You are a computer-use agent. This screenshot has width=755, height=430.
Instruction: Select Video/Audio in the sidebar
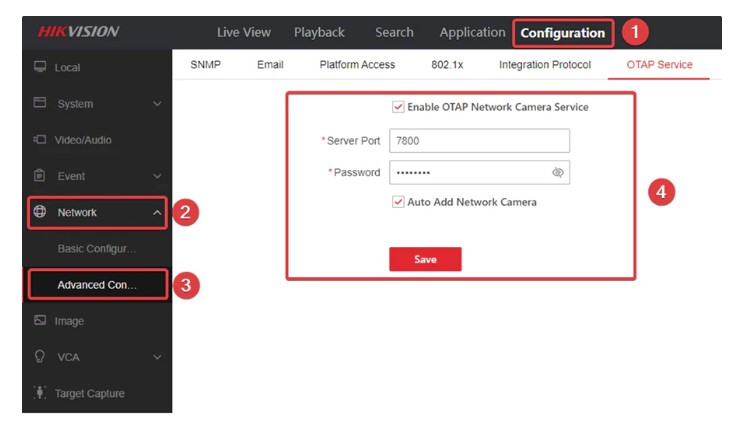click(97, 140)
